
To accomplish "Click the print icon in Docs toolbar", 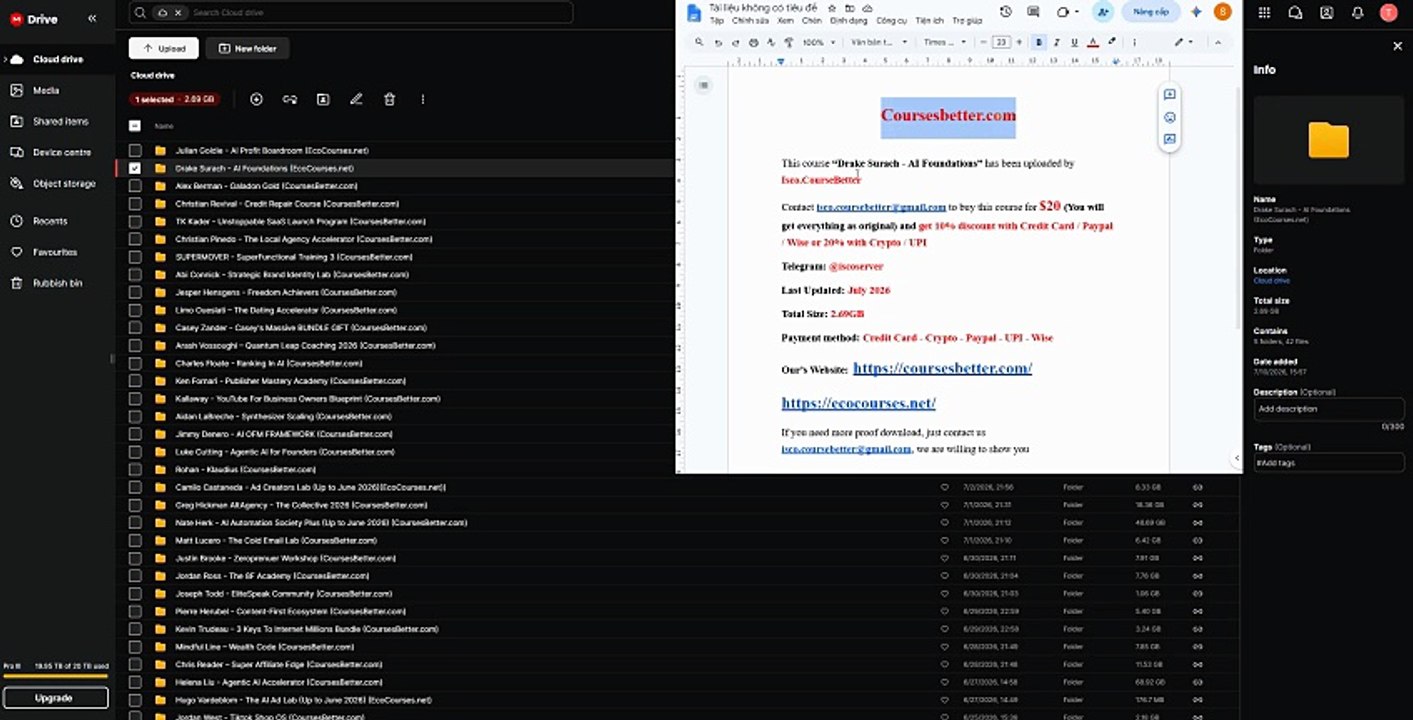I will click(x=754, y=42).
